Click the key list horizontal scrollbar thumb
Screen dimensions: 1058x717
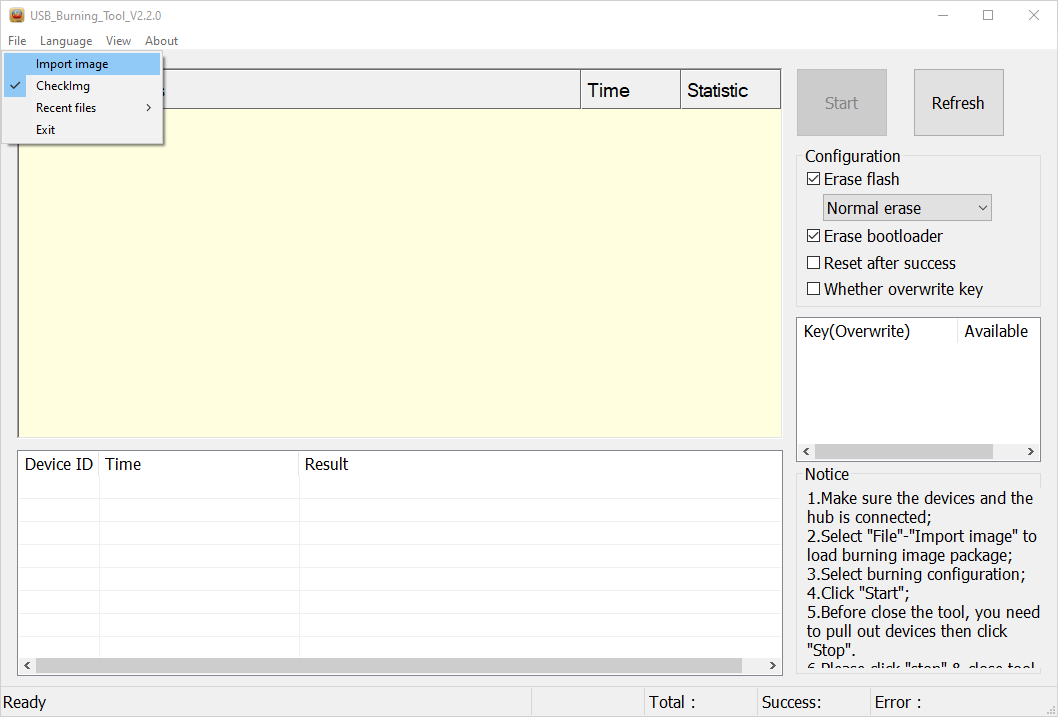[x=903, y=451]
